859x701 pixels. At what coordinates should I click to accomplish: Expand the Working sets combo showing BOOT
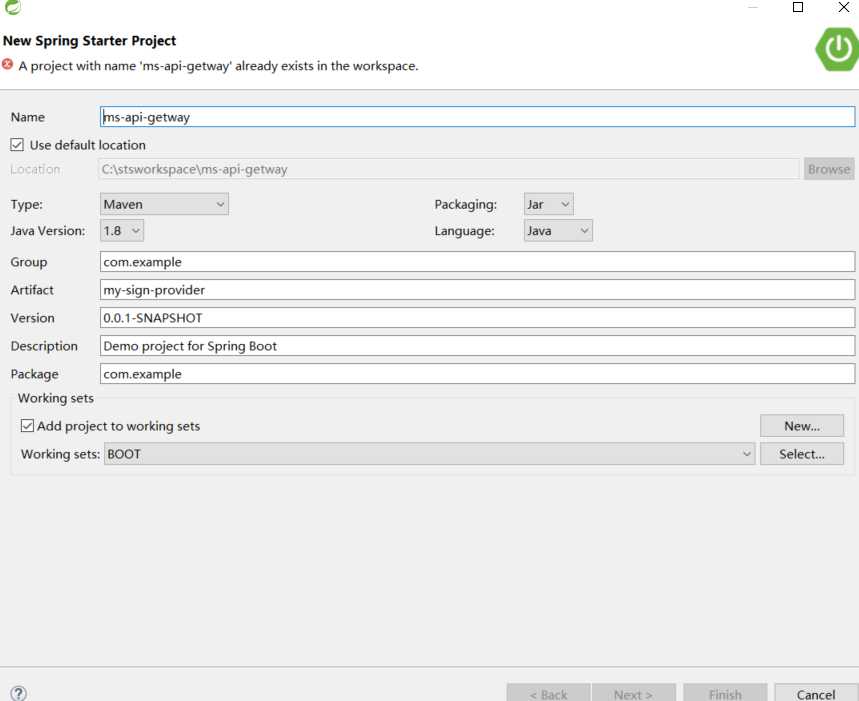tap(430, 454)
